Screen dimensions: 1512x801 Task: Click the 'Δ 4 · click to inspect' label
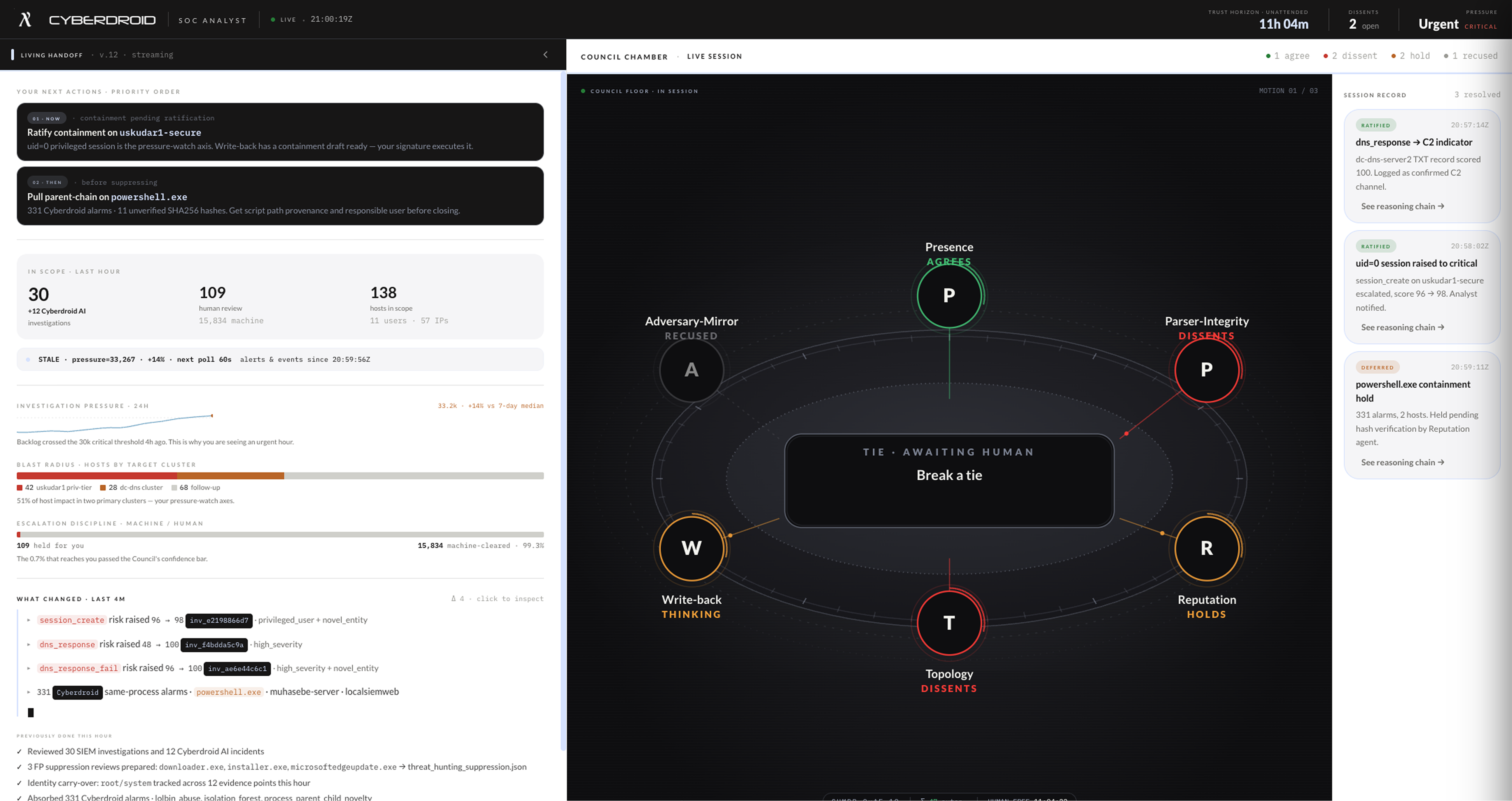click(497, 599)
